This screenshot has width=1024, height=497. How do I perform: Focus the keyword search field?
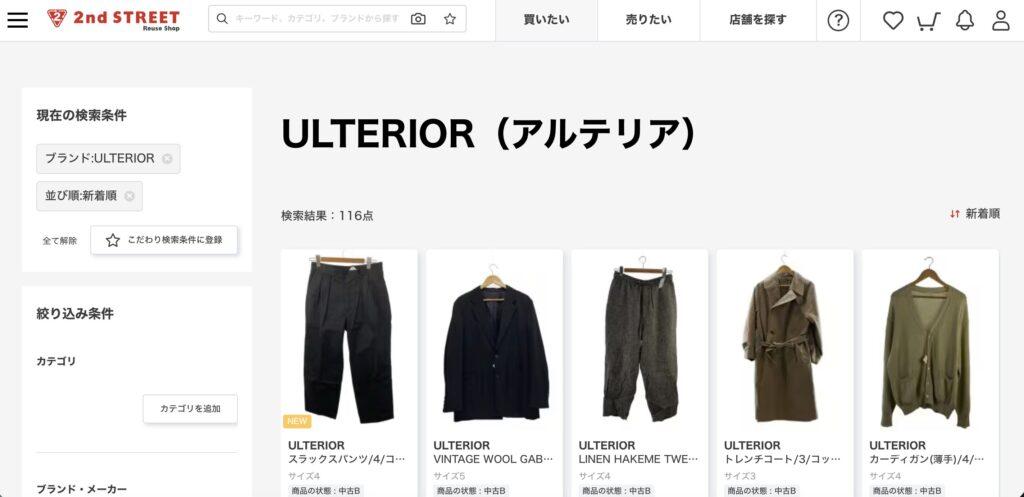pos(317,19)
